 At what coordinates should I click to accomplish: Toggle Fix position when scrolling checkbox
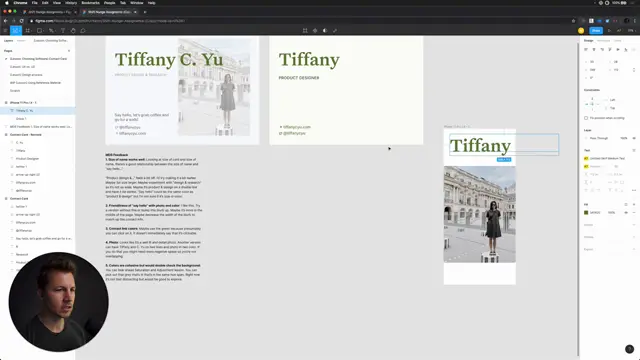click(586, 118)
